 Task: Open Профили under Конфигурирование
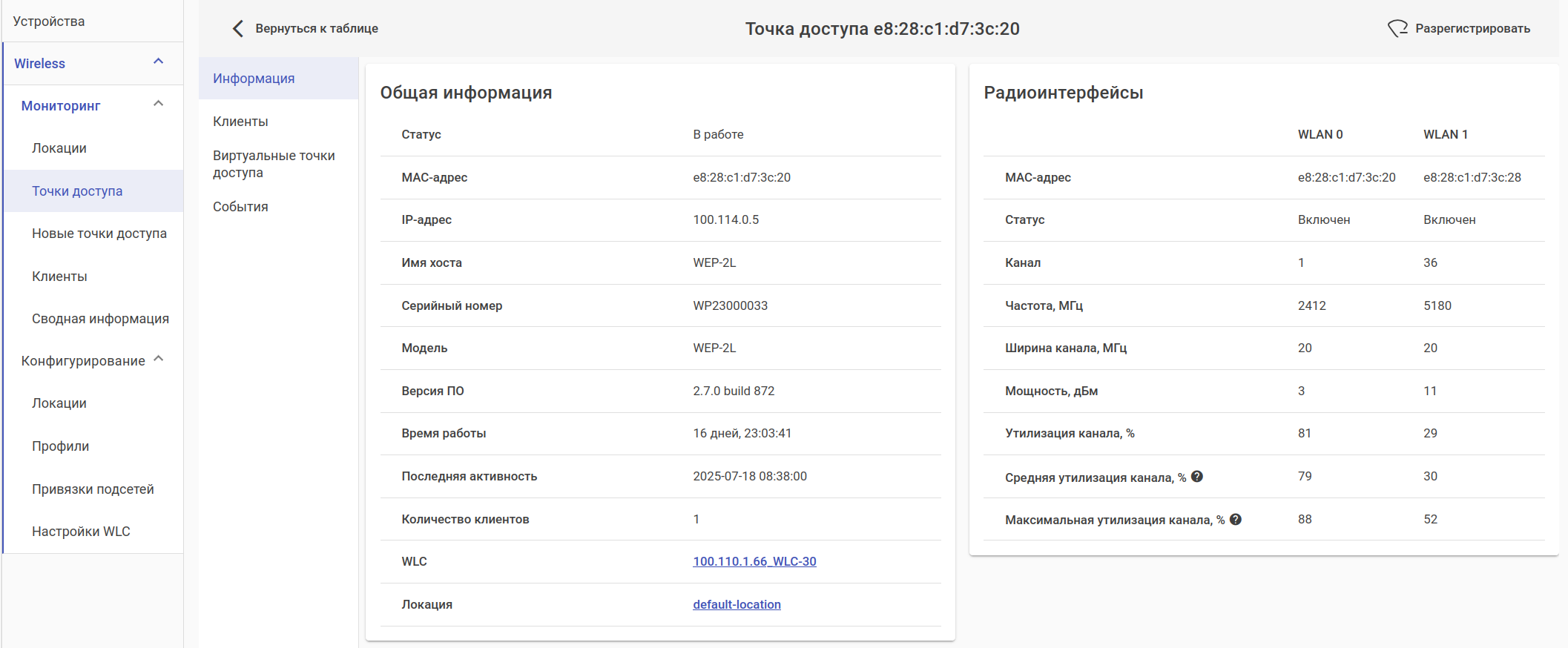(x=60, y=446)
